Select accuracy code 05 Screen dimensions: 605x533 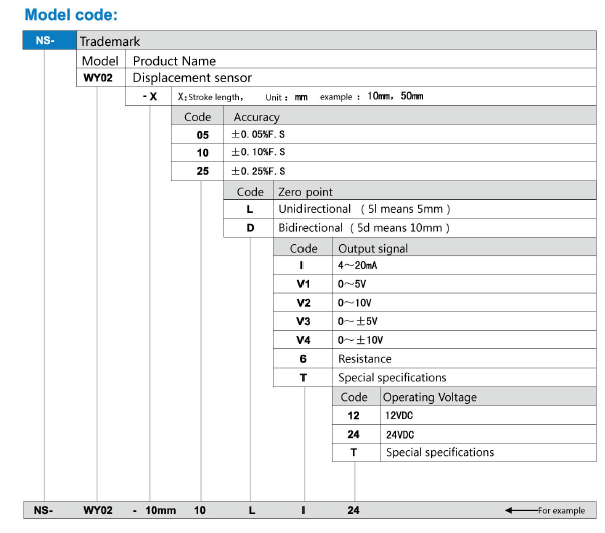pos(203,134)
